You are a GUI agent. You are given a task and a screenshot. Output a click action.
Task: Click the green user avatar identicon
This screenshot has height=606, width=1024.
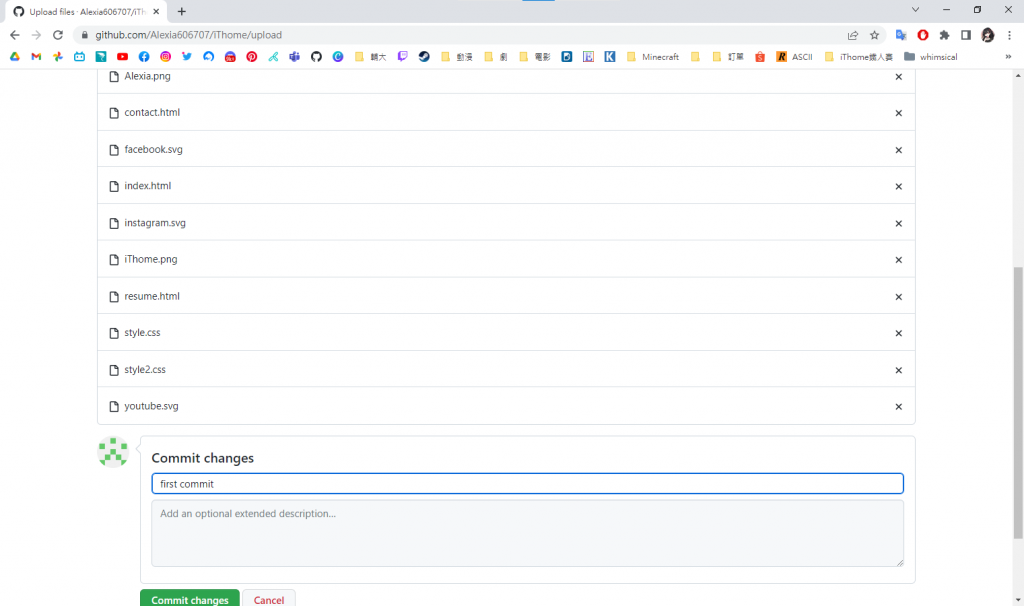click(x=113, y=452)
